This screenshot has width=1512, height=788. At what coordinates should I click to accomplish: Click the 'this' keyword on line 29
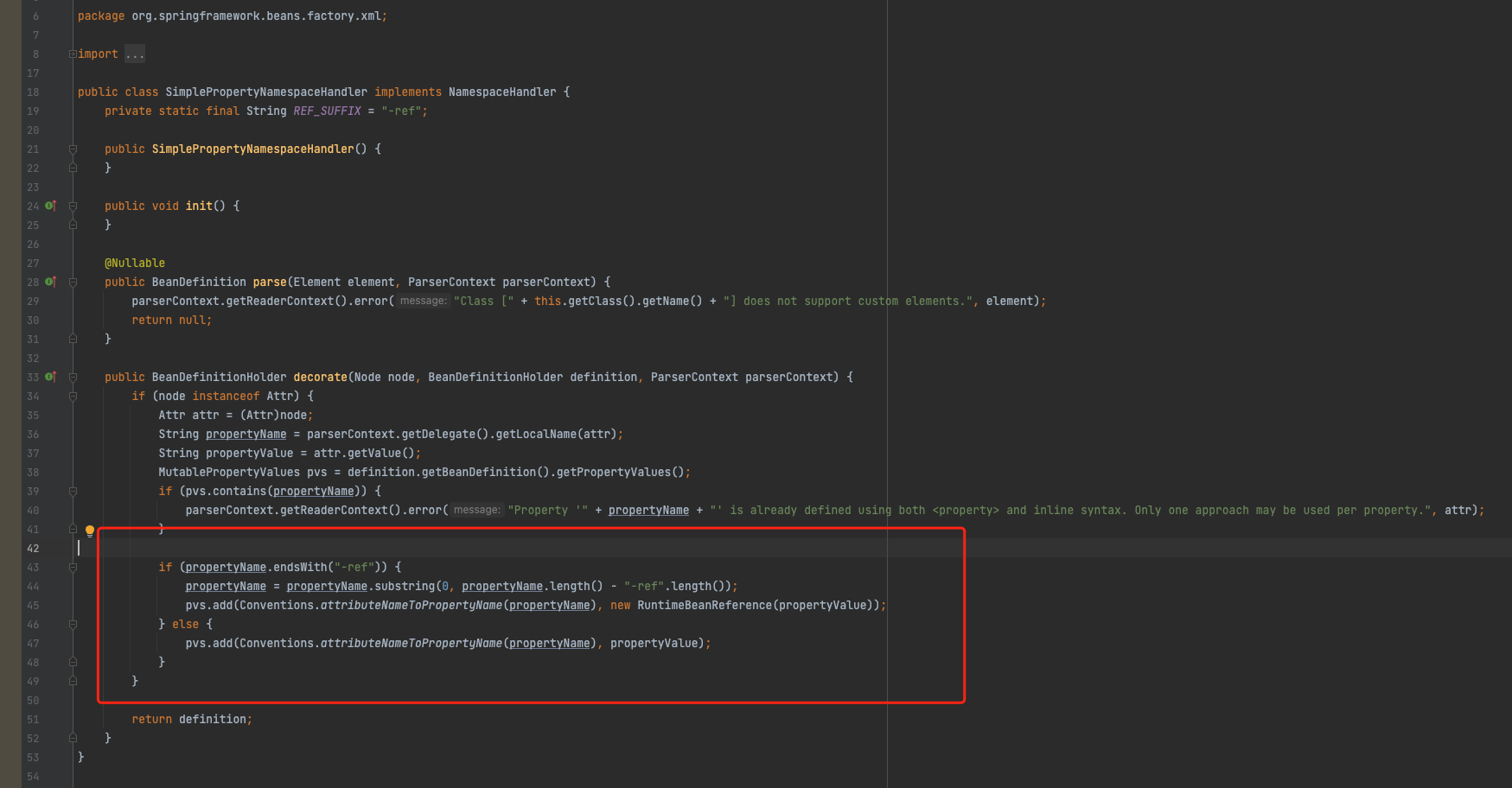click(547, 301)
